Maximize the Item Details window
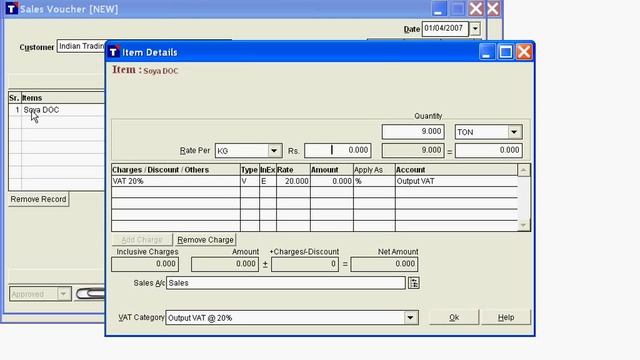This screenshot has height=360, width=640. coord(505,52)
